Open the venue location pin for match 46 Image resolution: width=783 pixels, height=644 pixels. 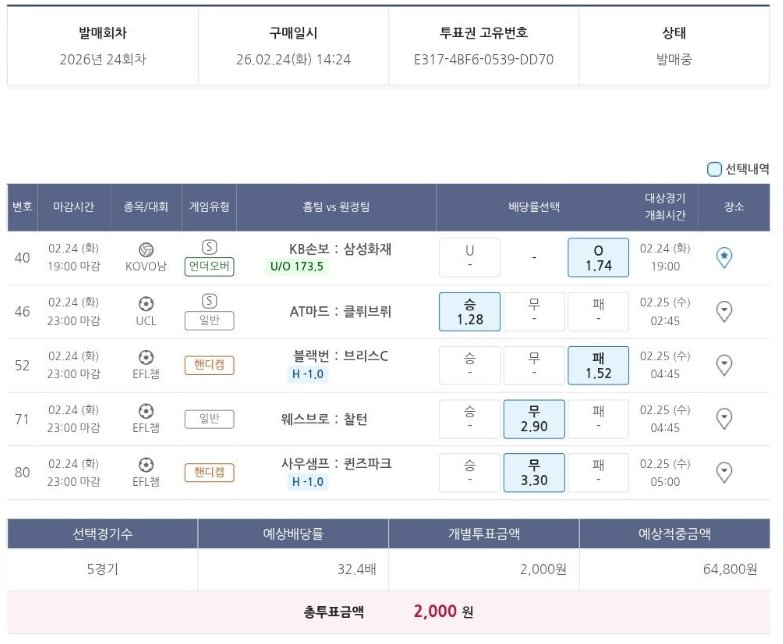pos(725,311)
